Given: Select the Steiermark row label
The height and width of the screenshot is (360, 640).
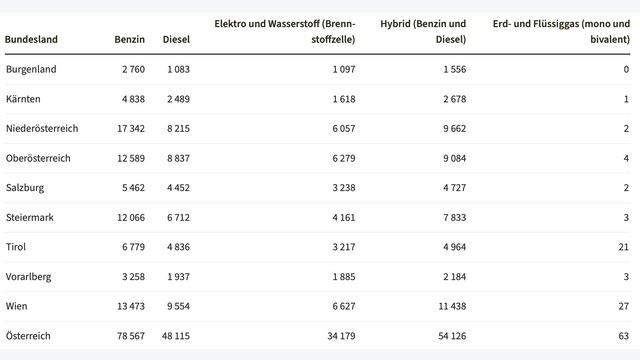Looking at the screenshot, I should [30, 218].
